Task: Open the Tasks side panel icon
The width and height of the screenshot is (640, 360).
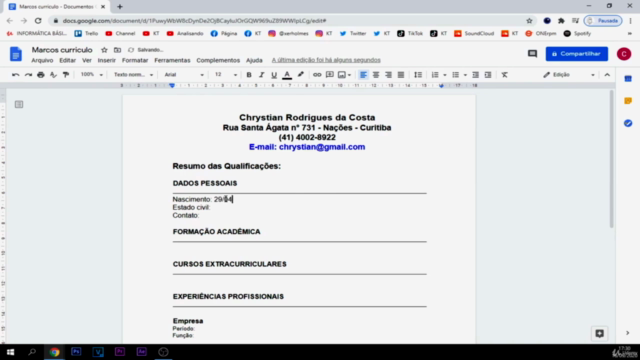Action: click(628, 123)
